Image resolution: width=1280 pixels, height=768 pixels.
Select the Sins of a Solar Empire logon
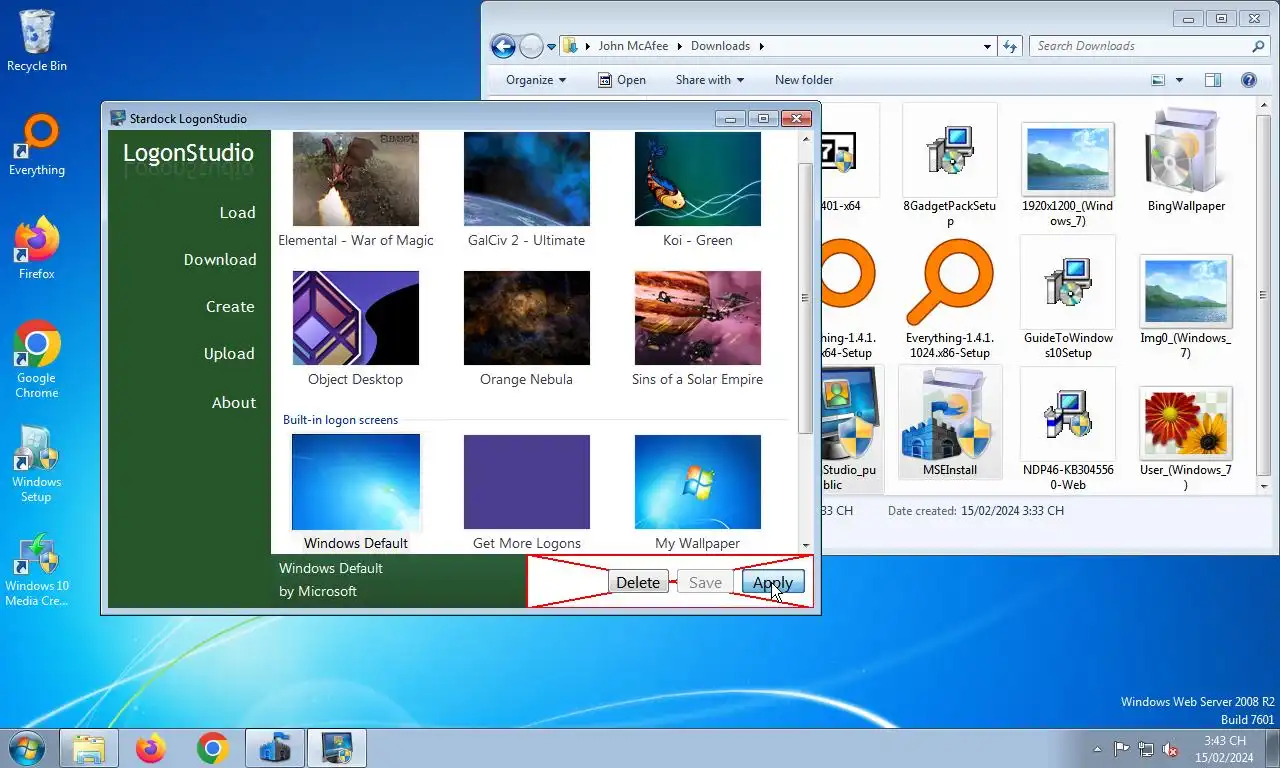coord(698,330)
